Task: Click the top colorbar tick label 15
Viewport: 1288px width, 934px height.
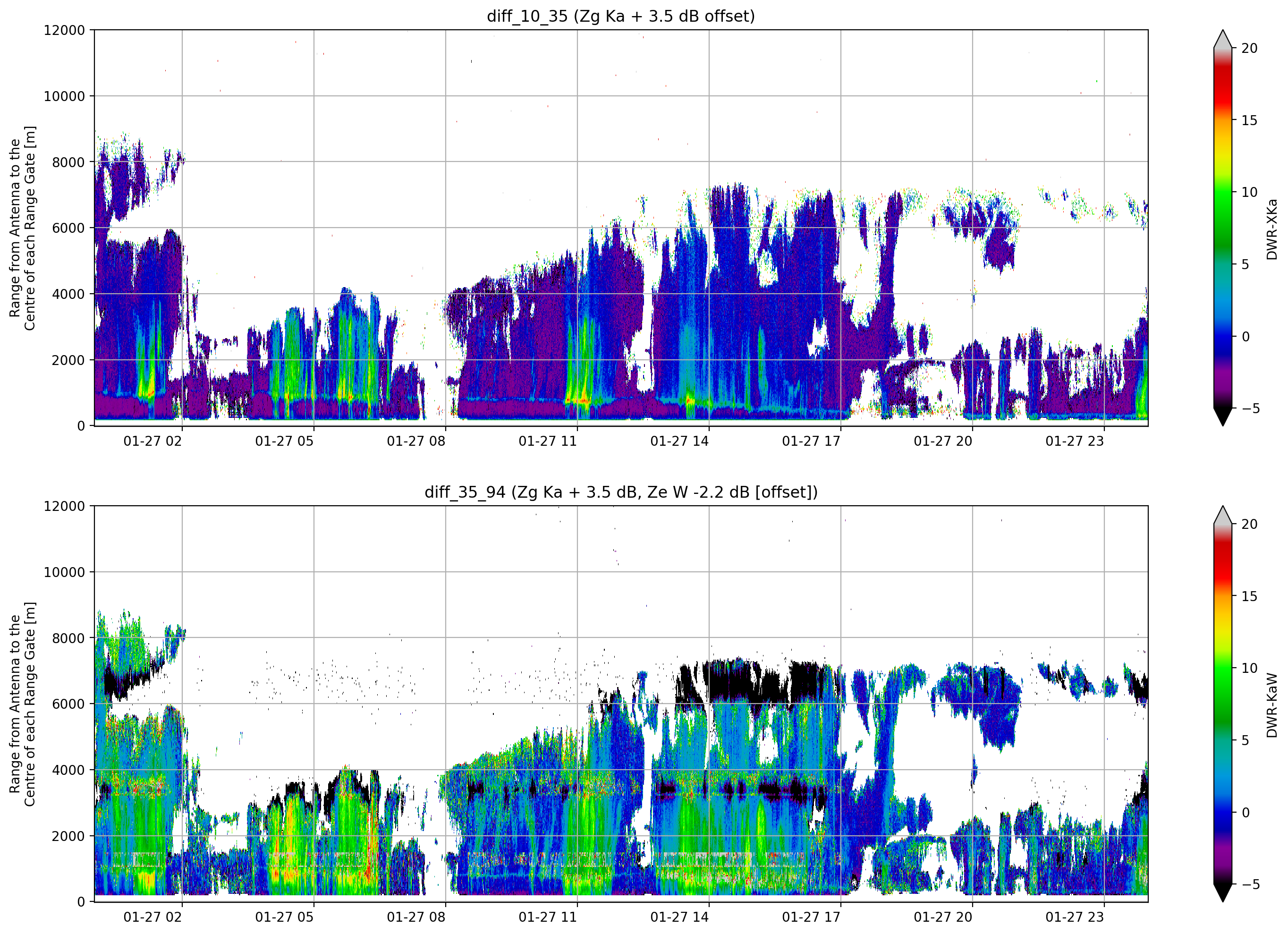Action: pos(1249,120)
